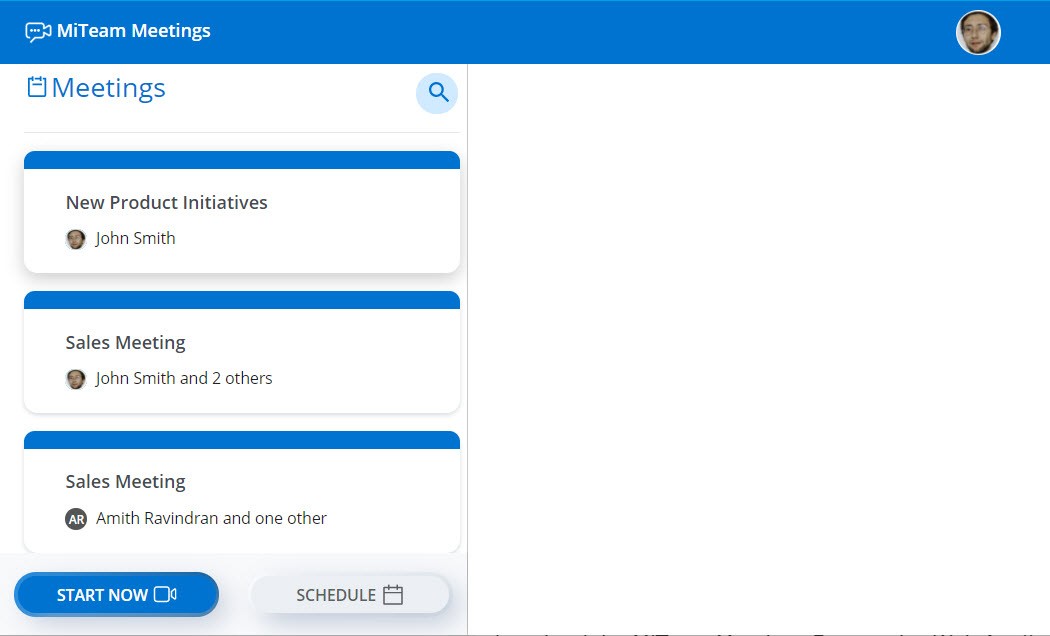Click 'Amith Ravindran and one other' text

point(211,519)
